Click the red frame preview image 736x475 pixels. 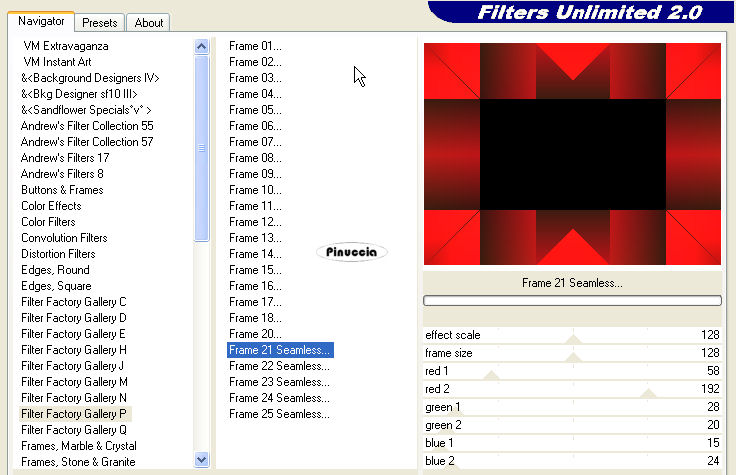pos(572,154)
